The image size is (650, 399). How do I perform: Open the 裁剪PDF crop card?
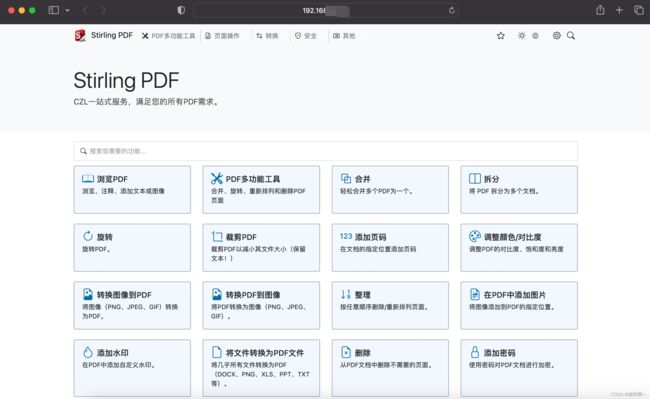pos(261,248)
